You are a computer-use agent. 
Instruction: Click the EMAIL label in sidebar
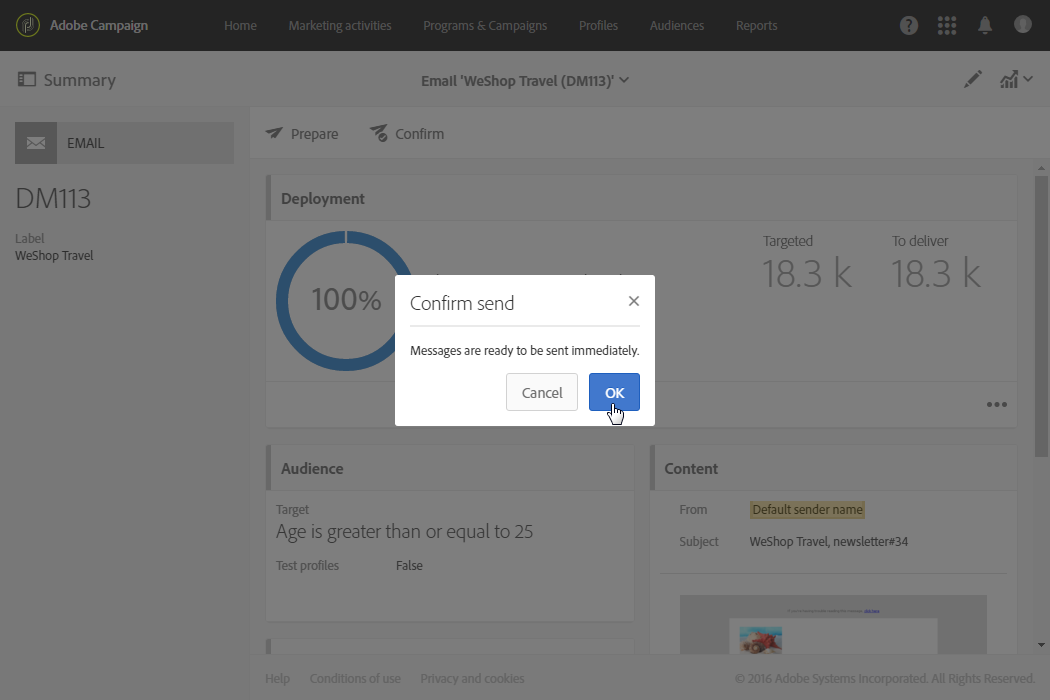86,143
